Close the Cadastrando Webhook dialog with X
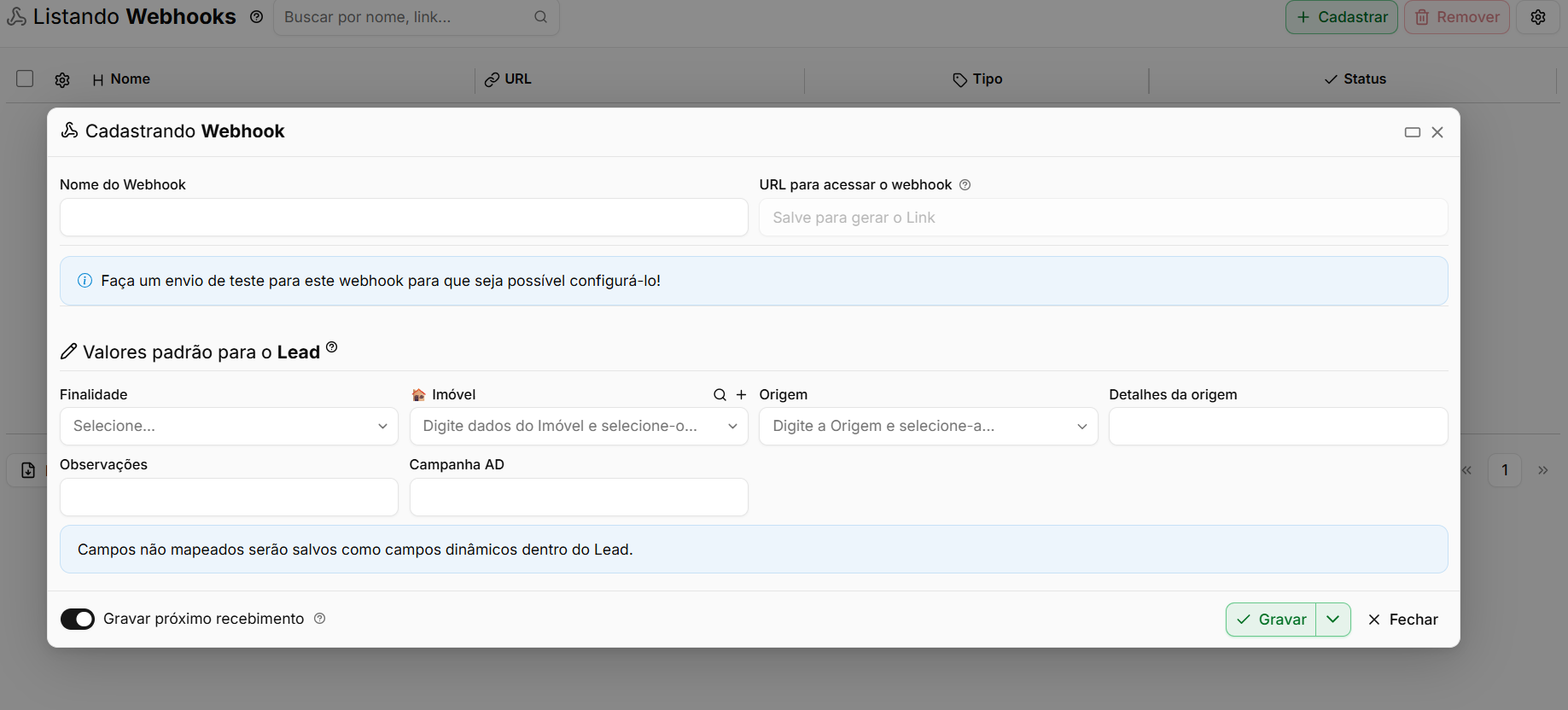 [1437, 132]
